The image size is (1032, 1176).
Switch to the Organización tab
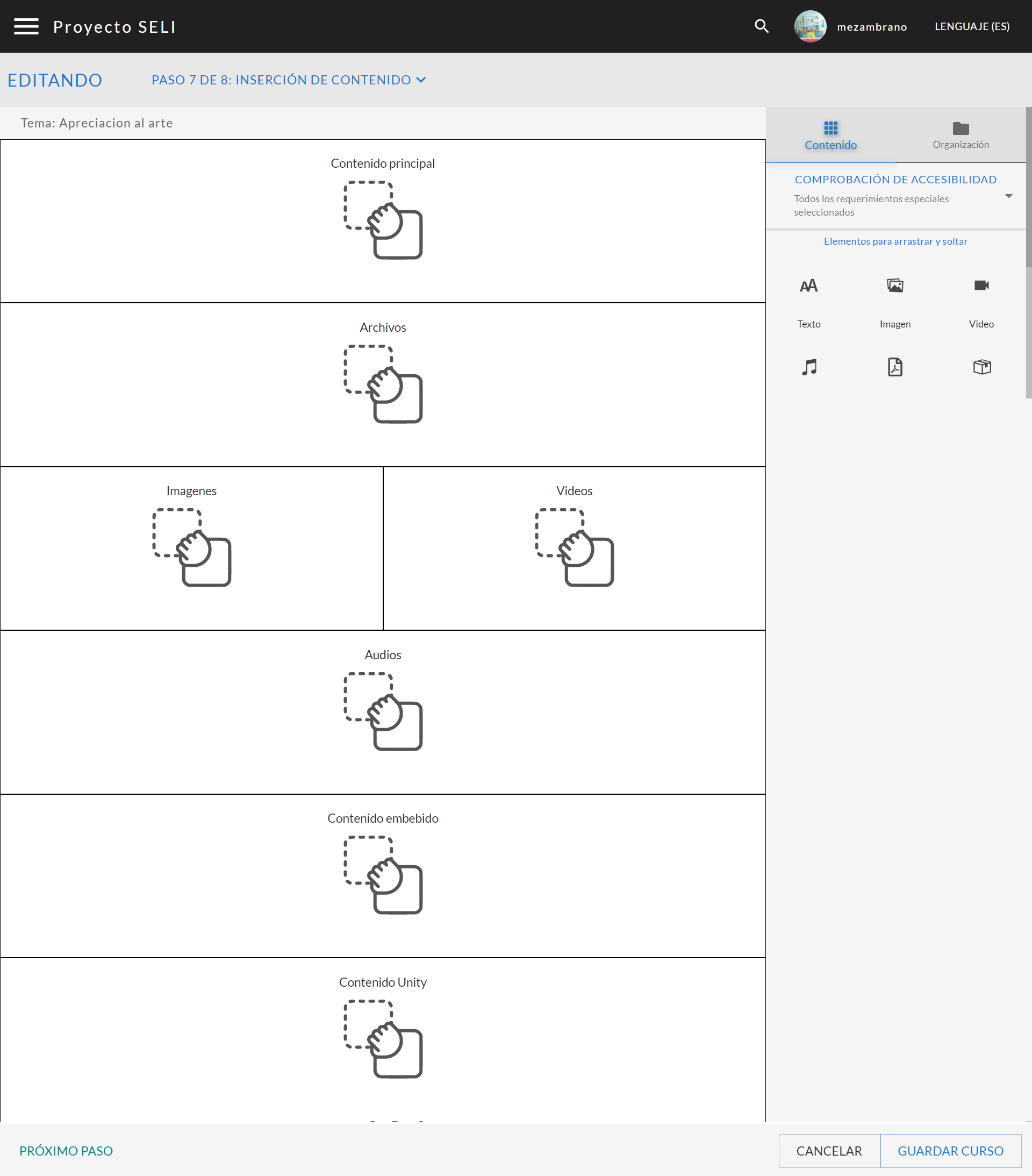[961, 136]
